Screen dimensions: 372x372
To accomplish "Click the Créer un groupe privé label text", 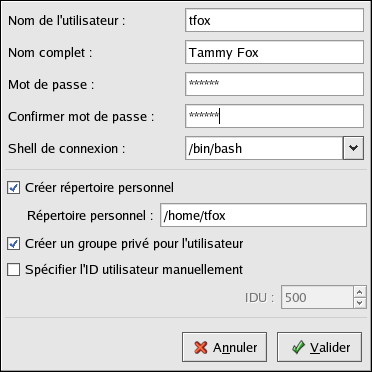I will 134,244.
